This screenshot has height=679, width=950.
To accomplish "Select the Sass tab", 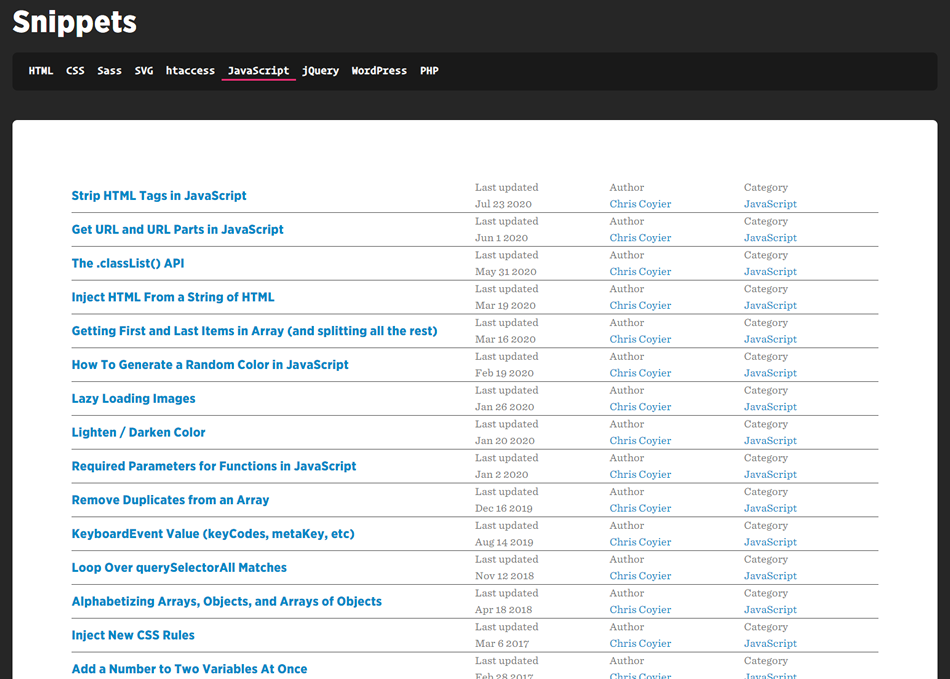I will (x=109, y=71).
